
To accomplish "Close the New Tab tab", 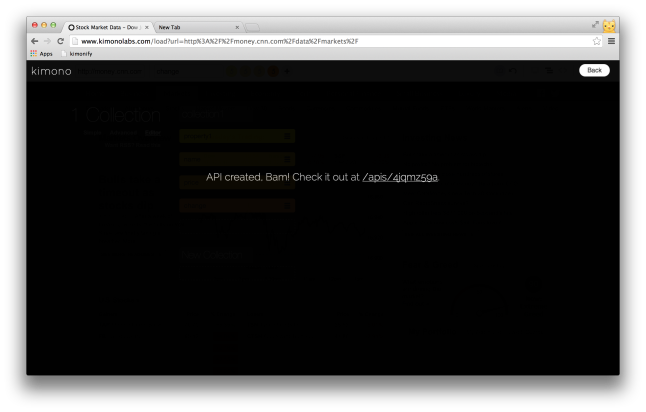I will [237, 27].
